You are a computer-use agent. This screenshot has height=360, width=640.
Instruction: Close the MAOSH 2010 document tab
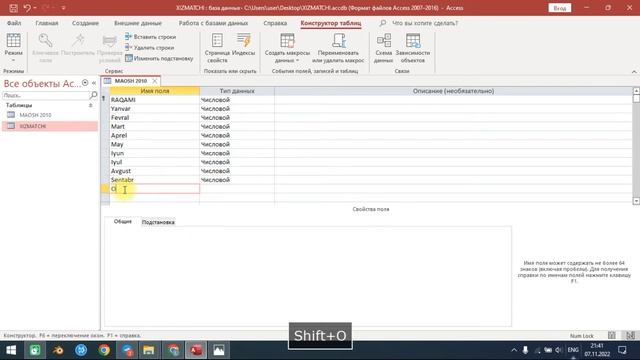tap(155, 81)
